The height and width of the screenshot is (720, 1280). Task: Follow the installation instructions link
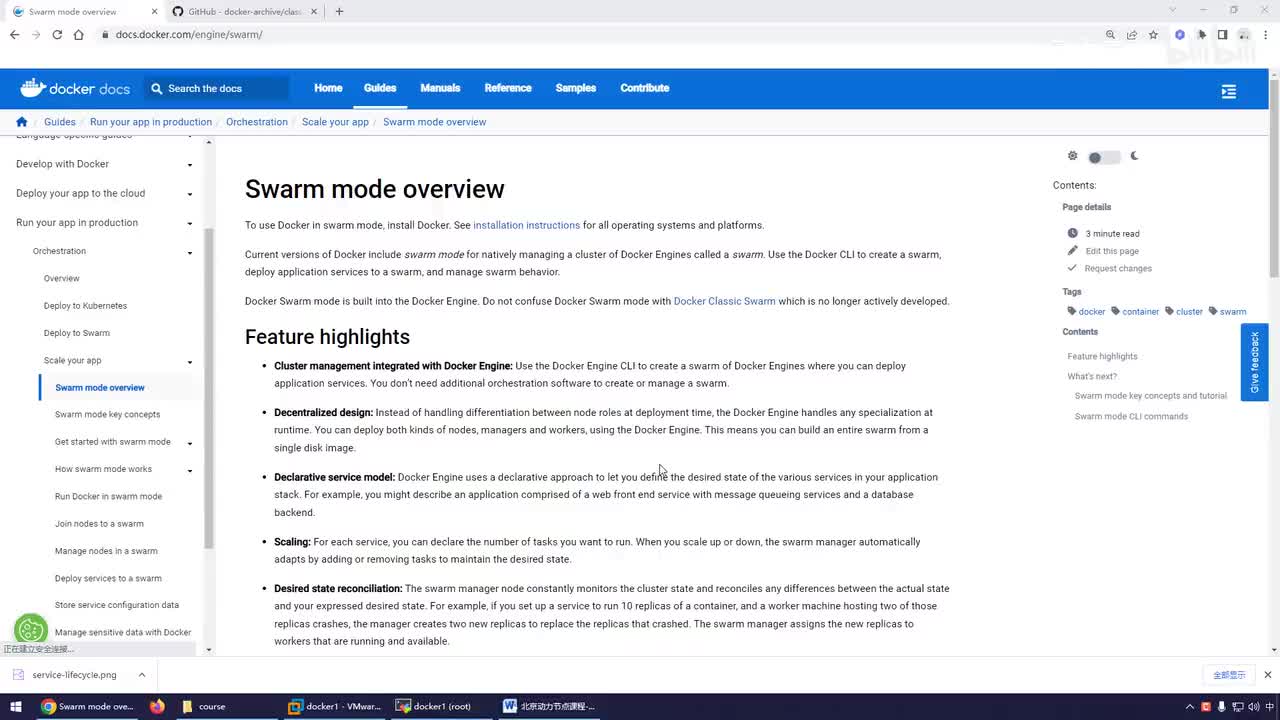pyautogui.click(x=526, y=225)
